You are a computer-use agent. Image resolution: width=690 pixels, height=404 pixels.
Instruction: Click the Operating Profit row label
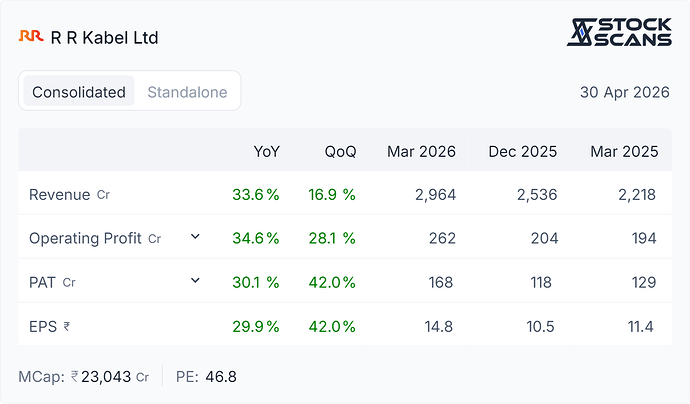[85, 238]
